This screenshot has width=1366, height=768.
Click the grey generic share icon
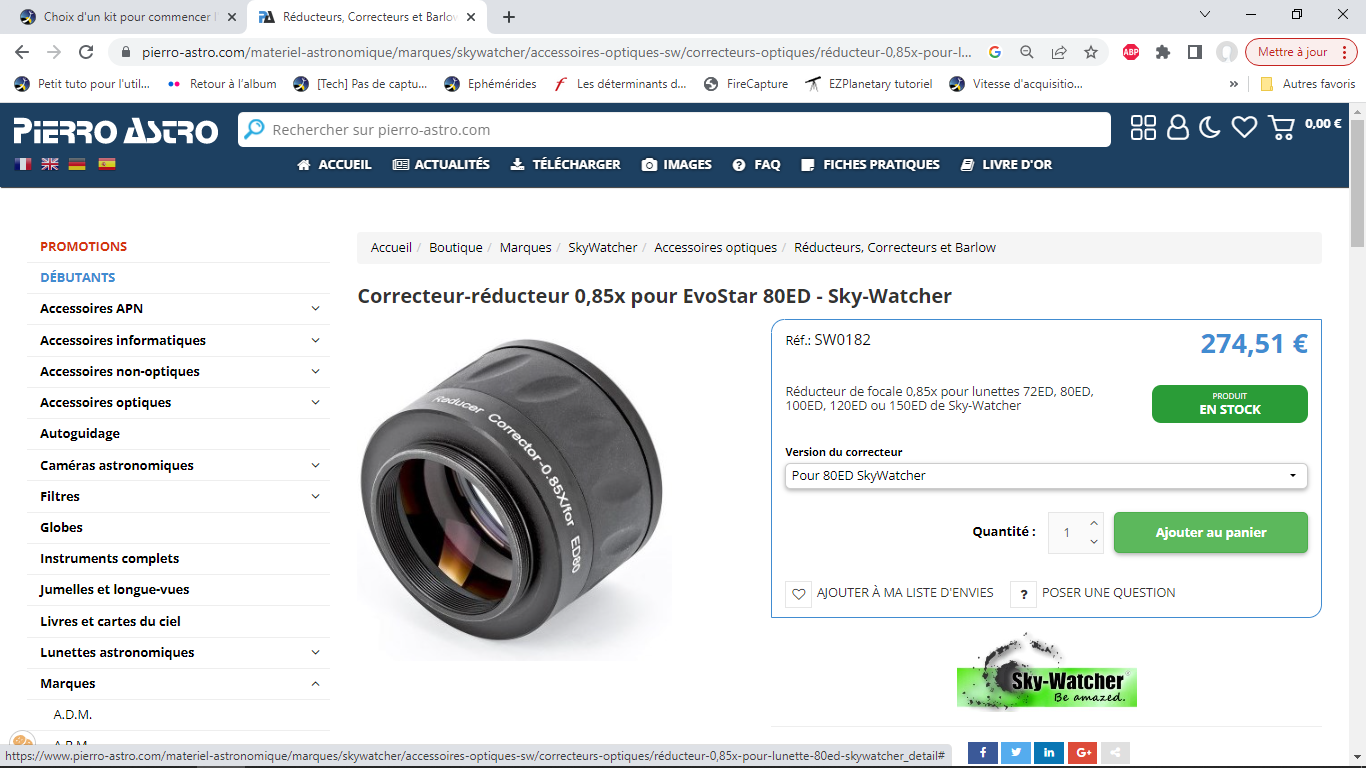[x=1115, y=753]
